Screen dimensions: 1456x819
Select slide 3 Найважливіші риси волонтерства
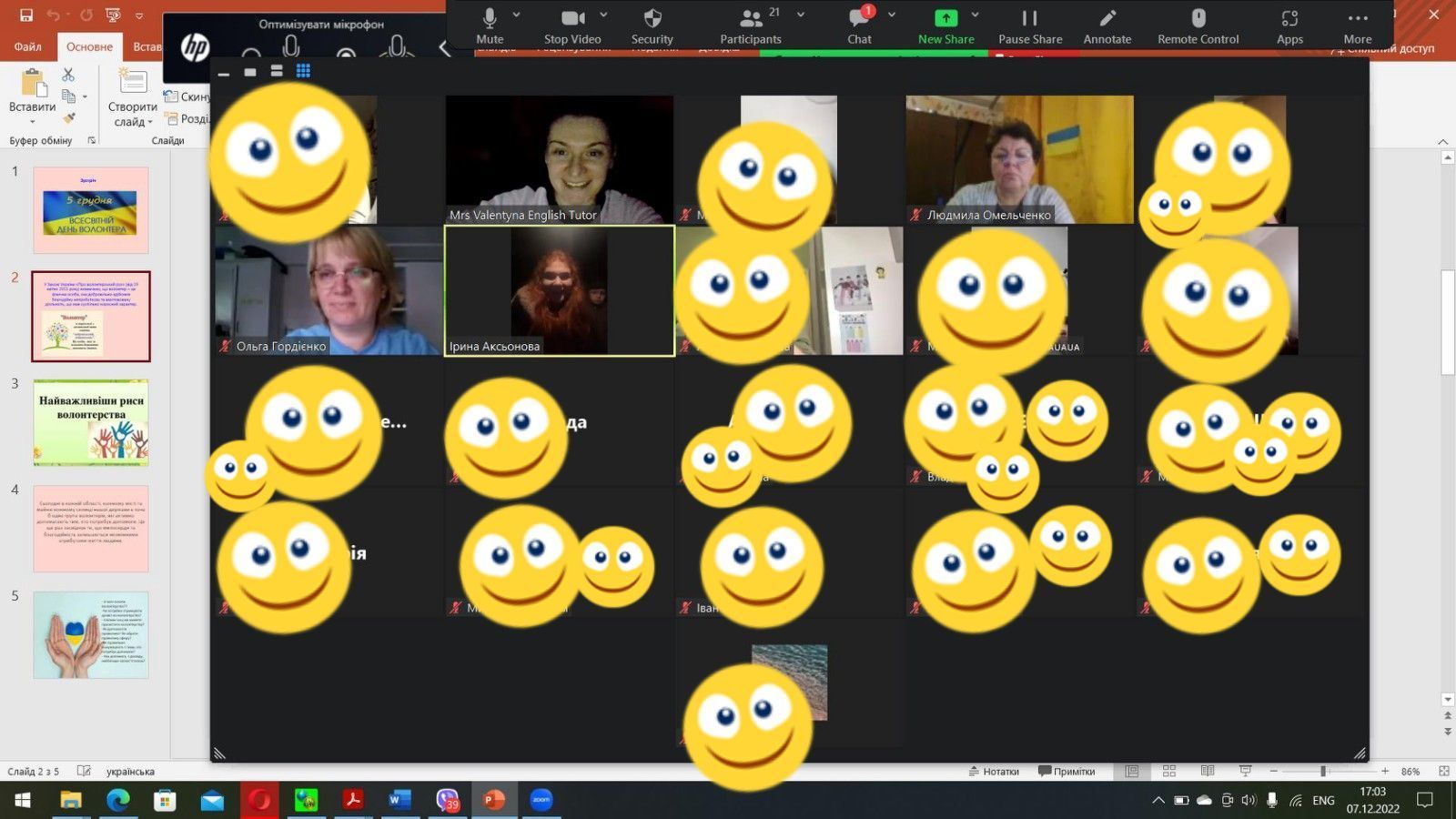[x=91, y=423]
